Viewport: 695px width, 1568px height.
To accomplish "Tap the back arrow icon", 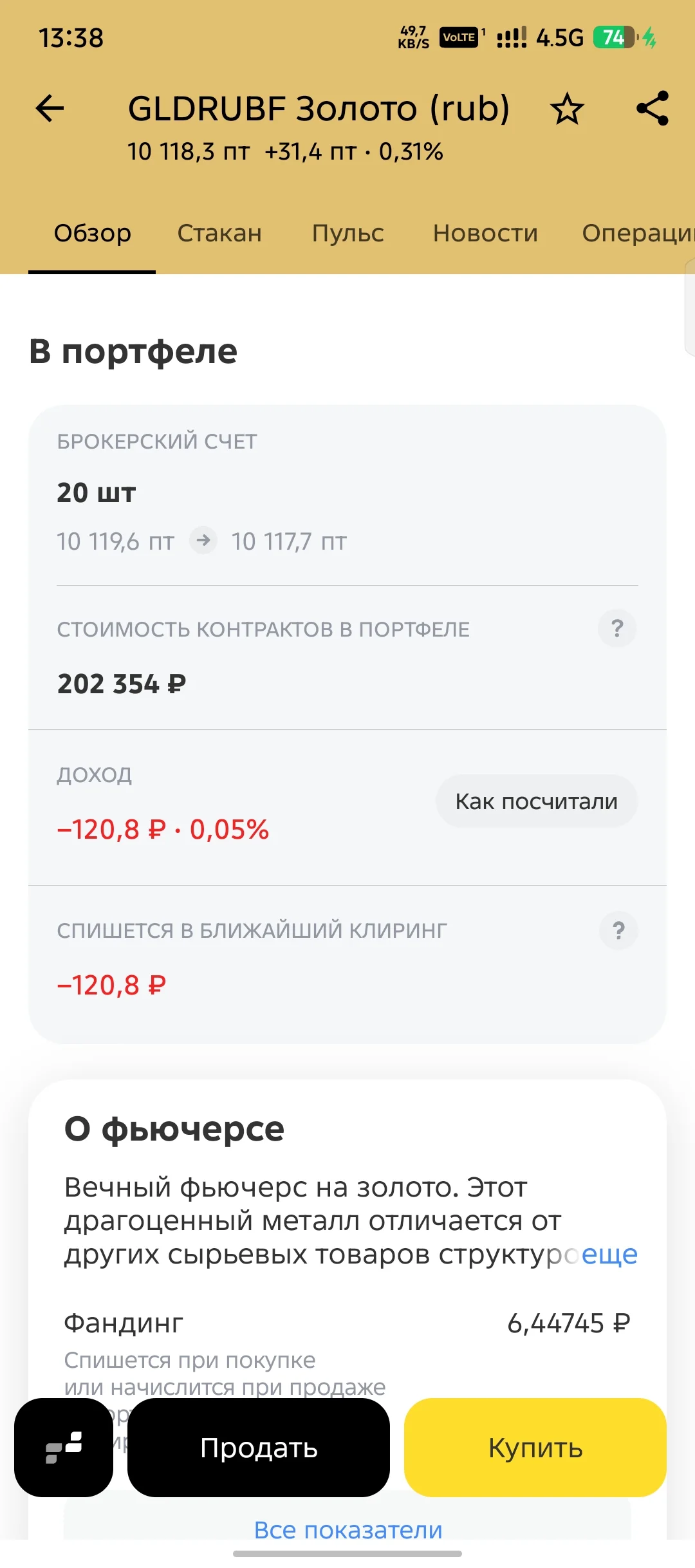I will coord(50,108).
